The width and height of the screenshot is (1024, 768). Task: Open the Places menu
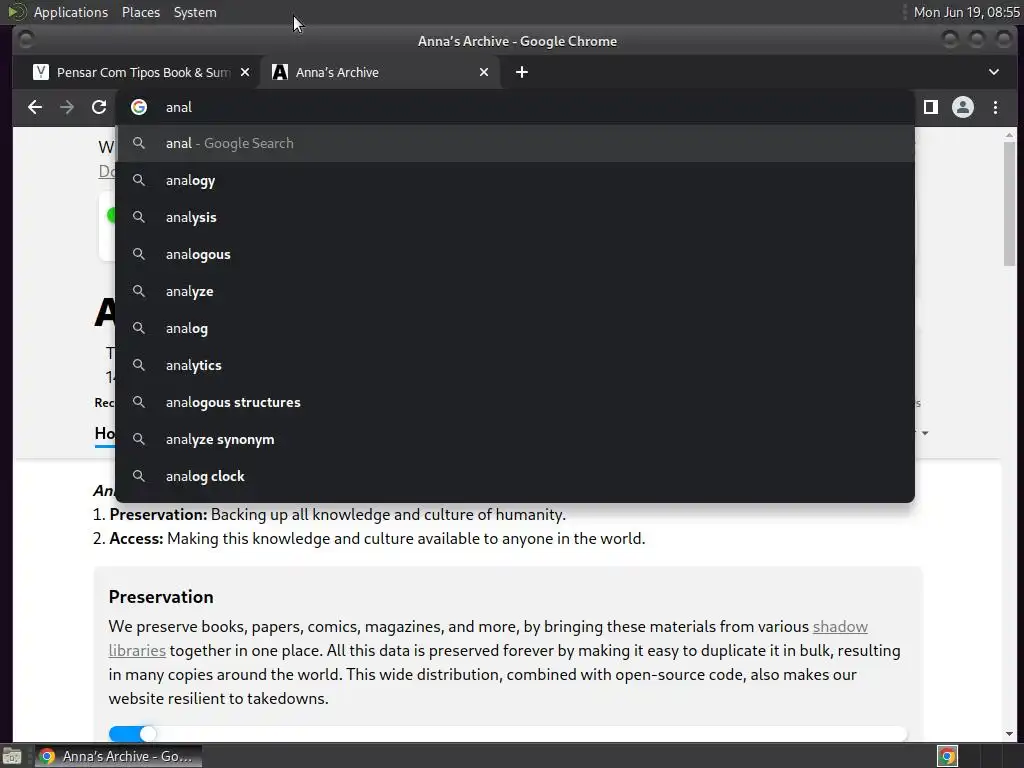(x=140, y=12)
